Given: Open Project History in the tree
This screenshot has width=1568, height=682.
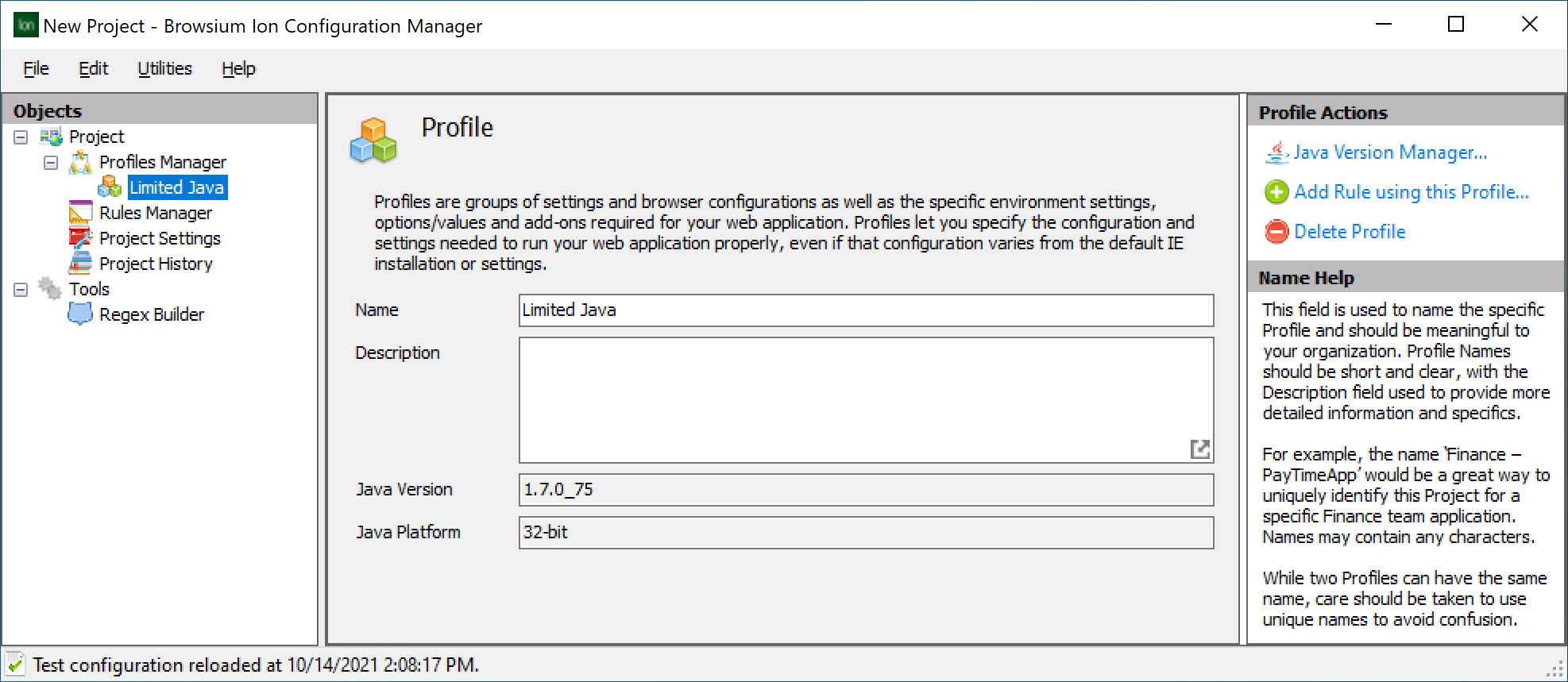Looking at the screenshot, I should pos(156,264).
